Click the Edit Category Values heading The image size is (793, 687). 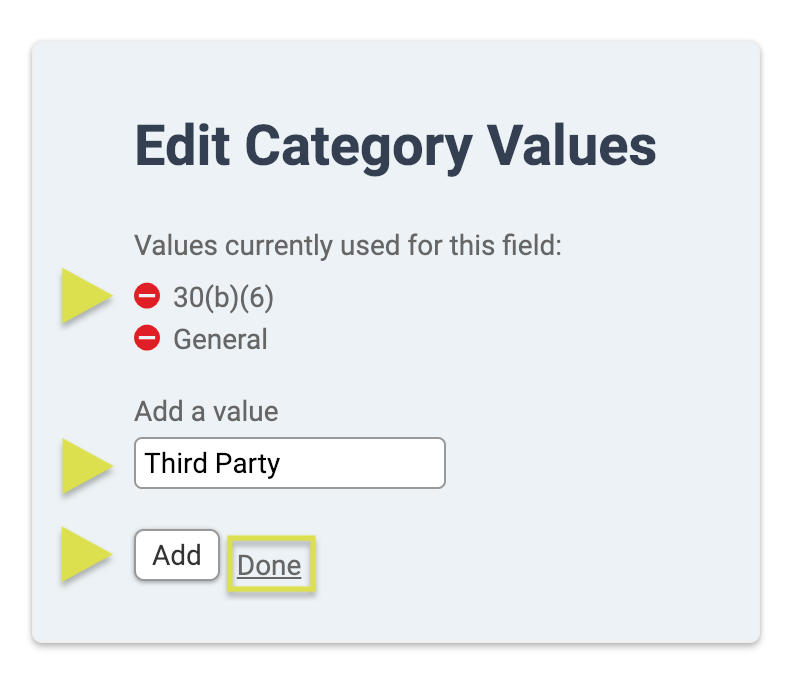click(395, 146)
